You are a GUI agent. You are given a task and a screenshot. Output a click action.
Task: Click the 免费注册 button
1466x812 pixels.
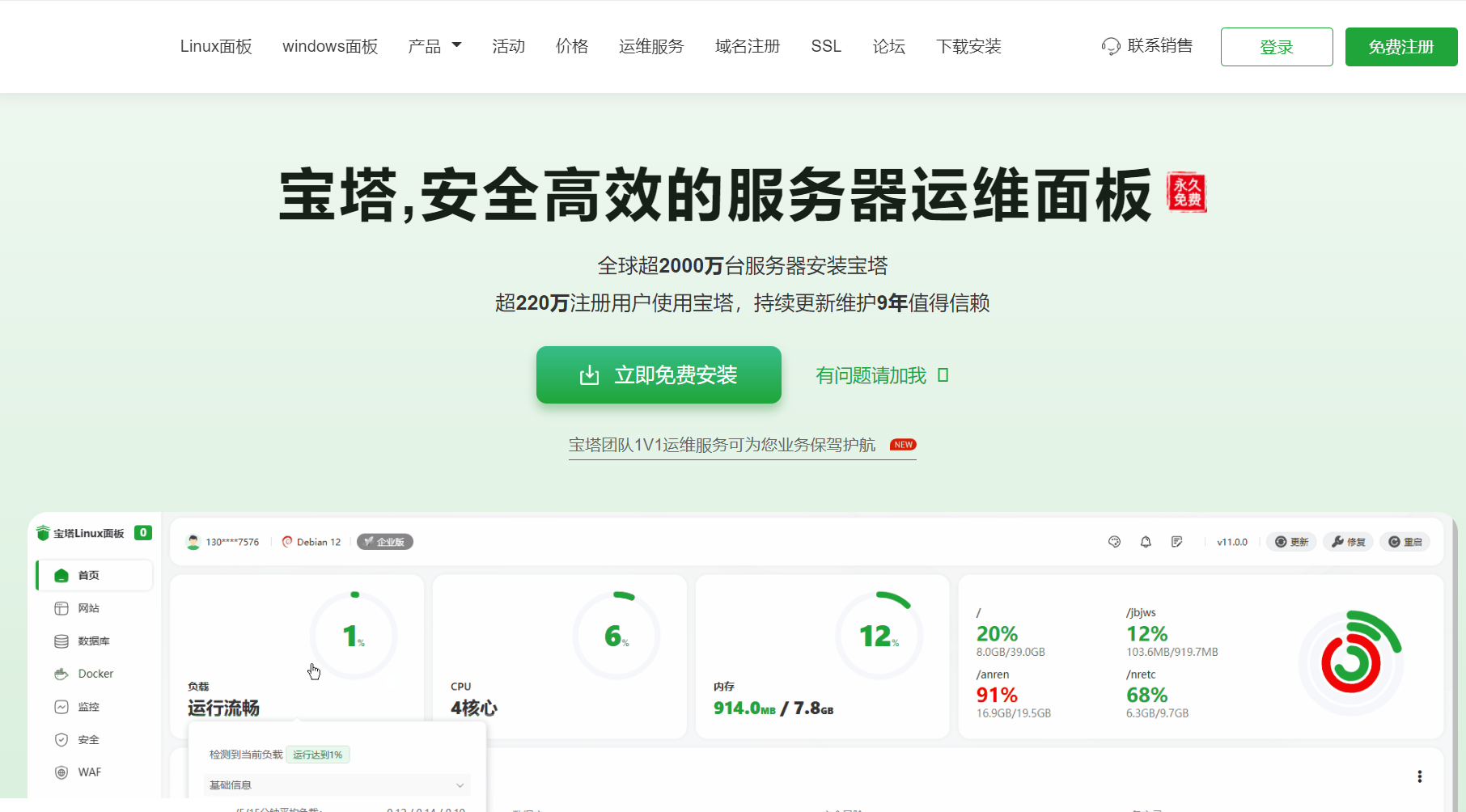point(1401,47)
